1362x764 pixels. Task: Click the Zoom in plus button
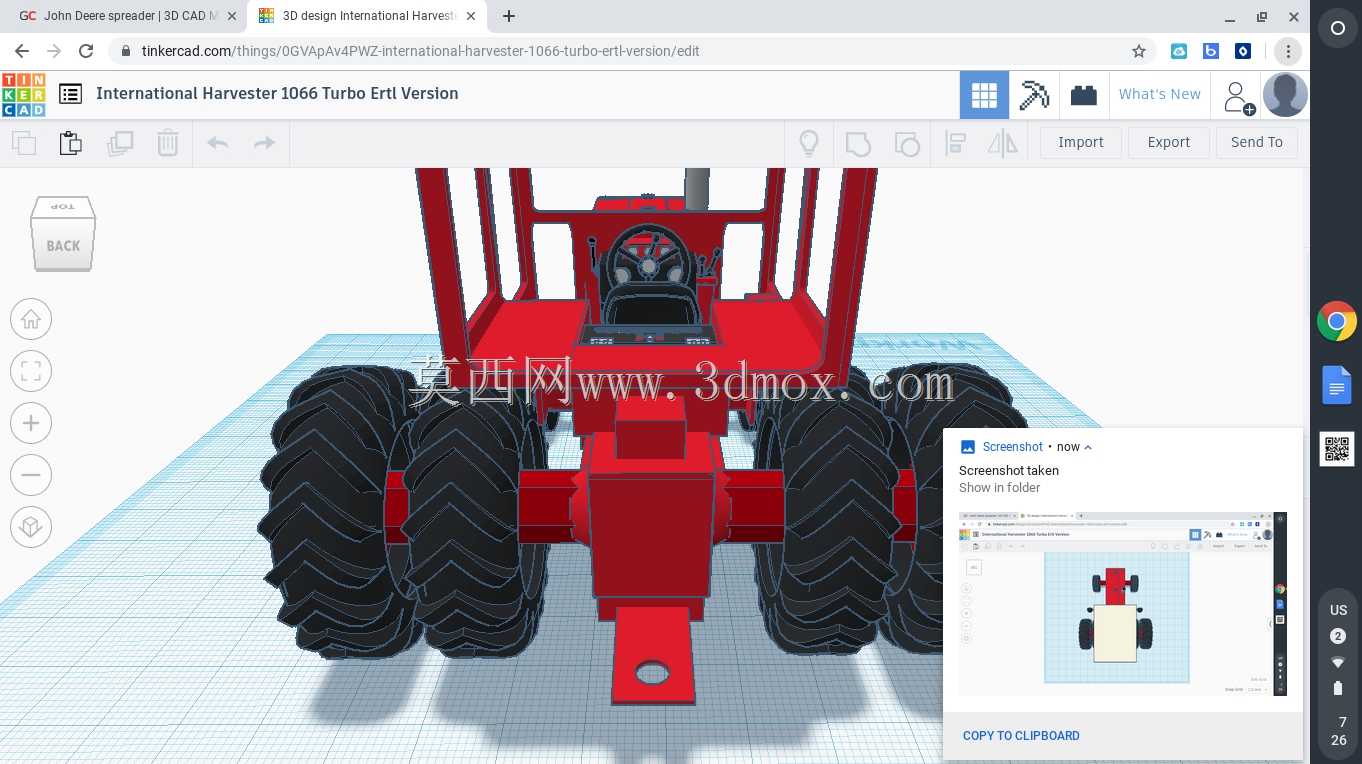31,424
